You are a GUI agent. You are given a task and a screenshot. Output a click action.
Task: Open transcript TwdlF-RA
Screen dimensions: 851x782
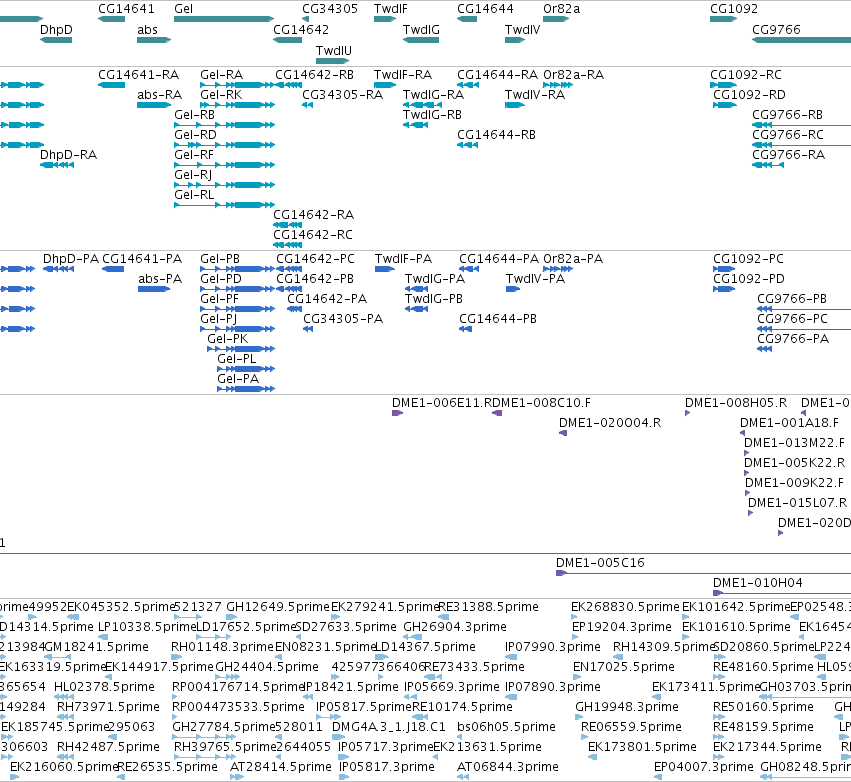tap(403, 74)
